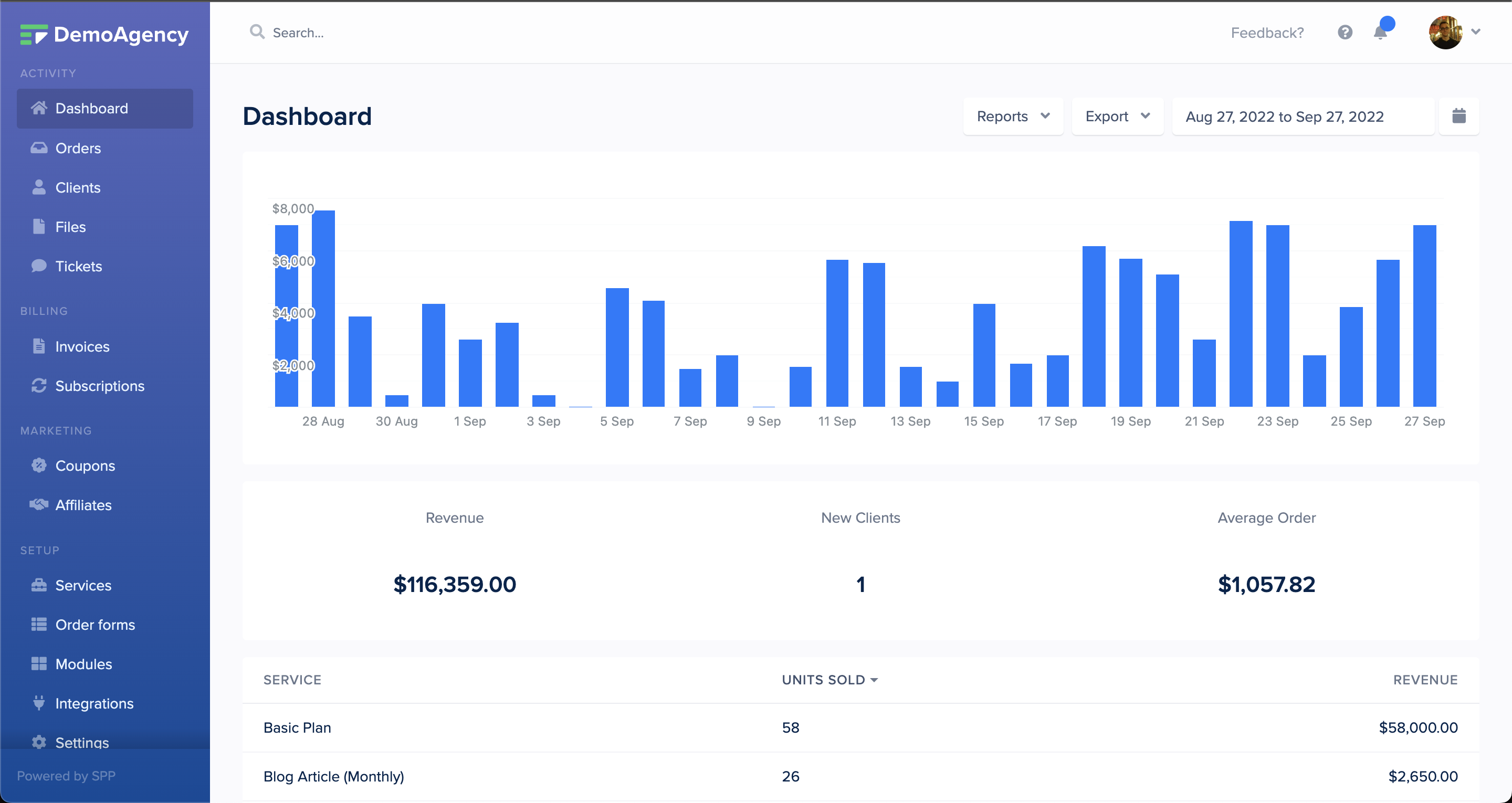Navigate to Order forms page
The width and height of the screenshot is (1512, 803).
tap(94, 625)
